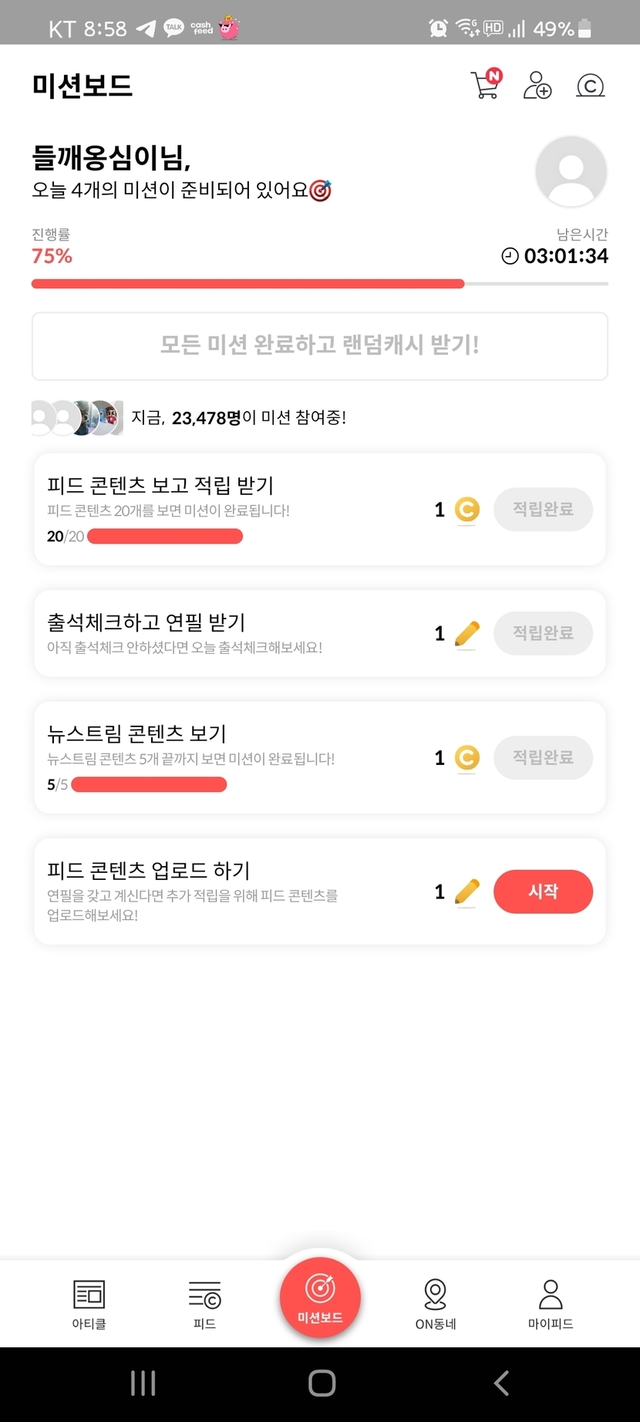
Task: Tap 모든 미션 완료하고 랜덤캐시 받기 button
Action: point(320,346)
